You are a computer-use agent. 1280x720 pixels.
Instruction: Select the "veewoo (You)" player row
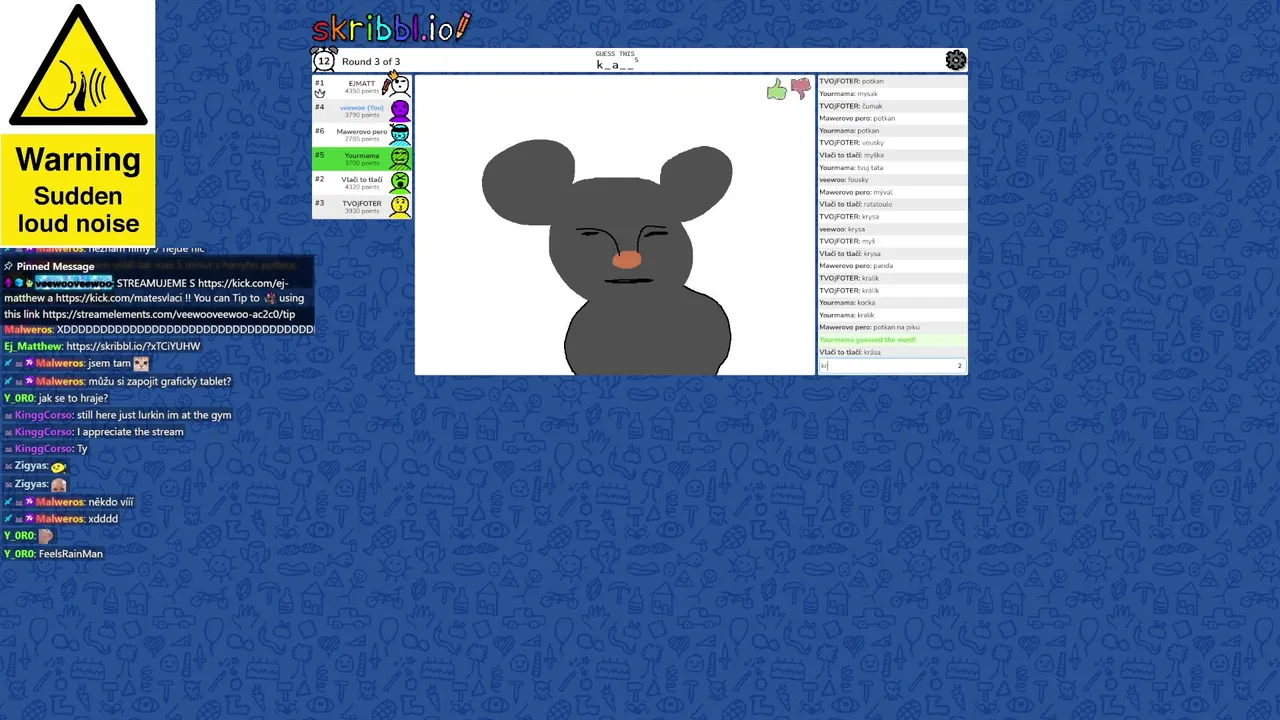[362, 111]
